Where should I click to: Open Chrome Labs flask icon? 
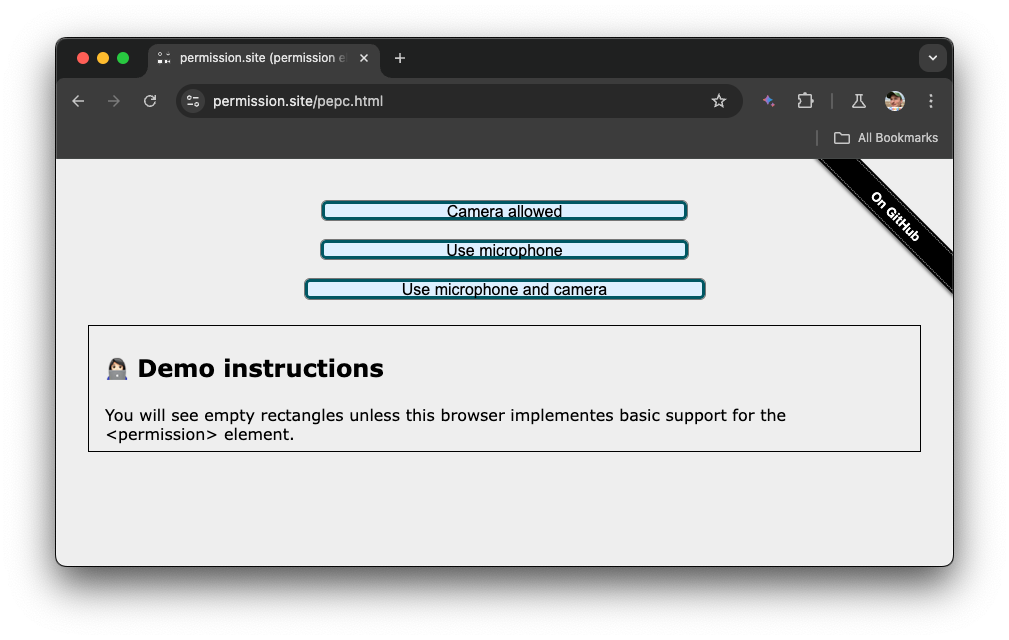[x=859, y=101]
